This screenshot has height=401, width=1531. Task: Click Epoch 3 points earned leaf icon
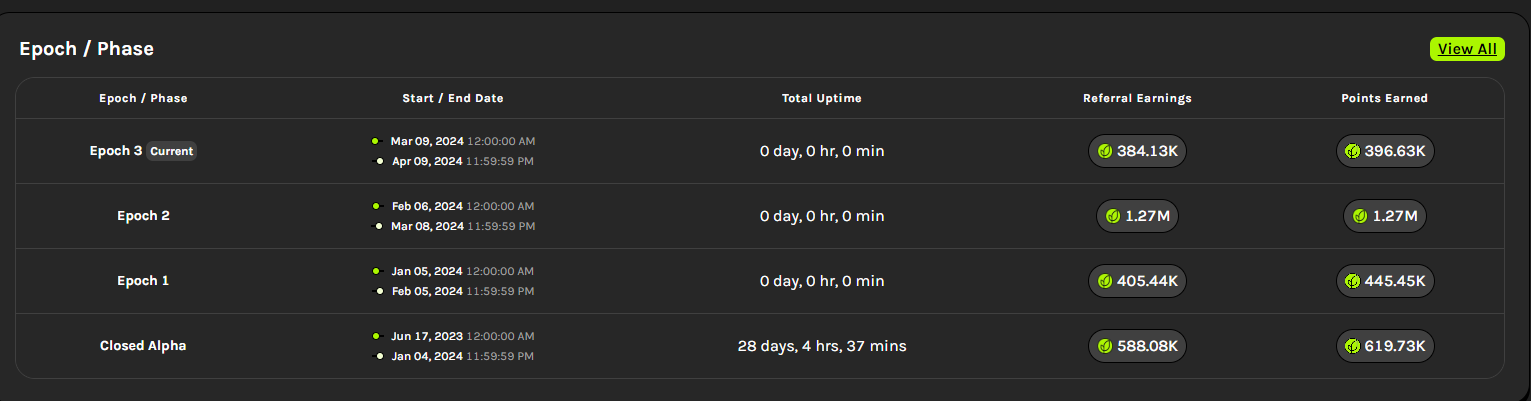[x=1352, y=151]
